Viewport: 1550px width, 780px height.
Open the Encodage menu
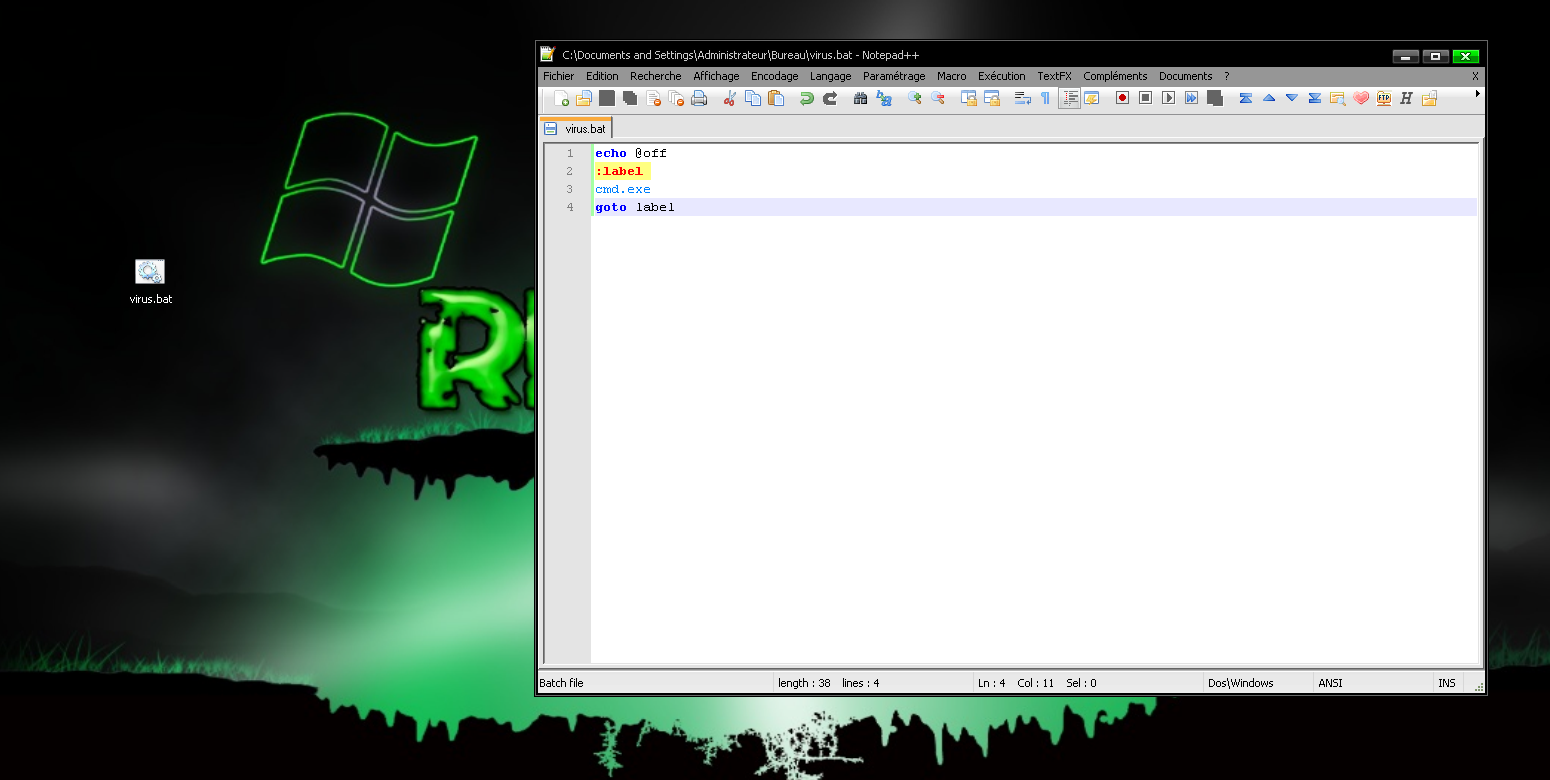(x=774, y=76)
